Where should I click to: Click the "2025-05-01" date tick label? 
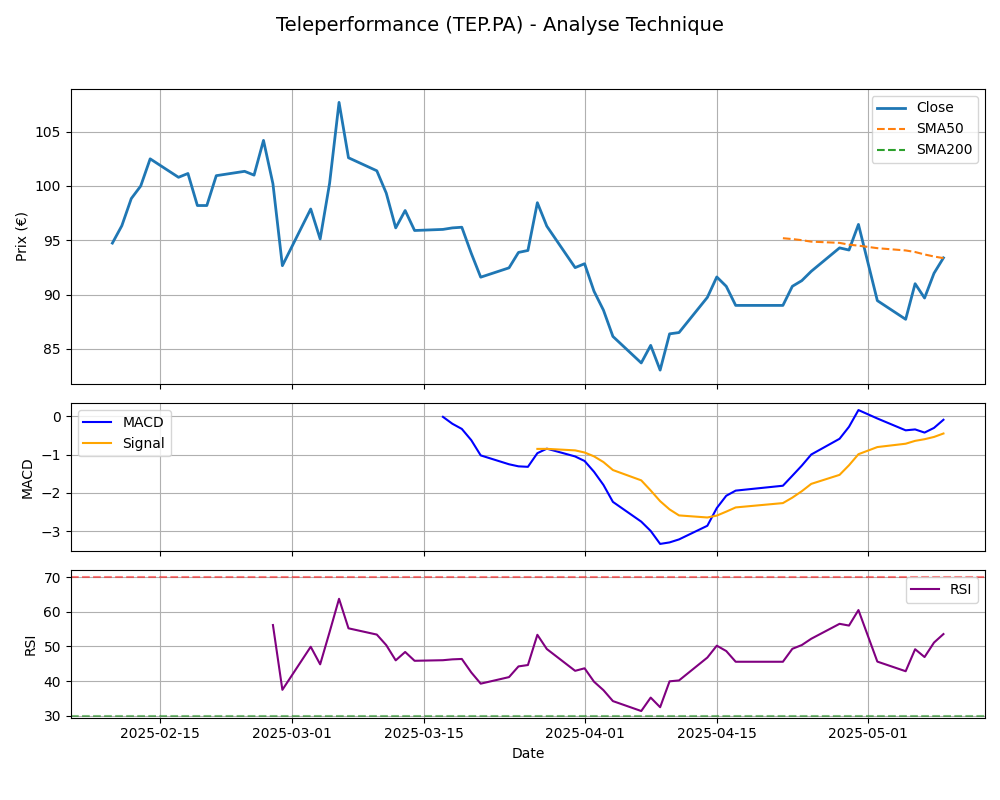pyautogui.click(x=868, y=734)
